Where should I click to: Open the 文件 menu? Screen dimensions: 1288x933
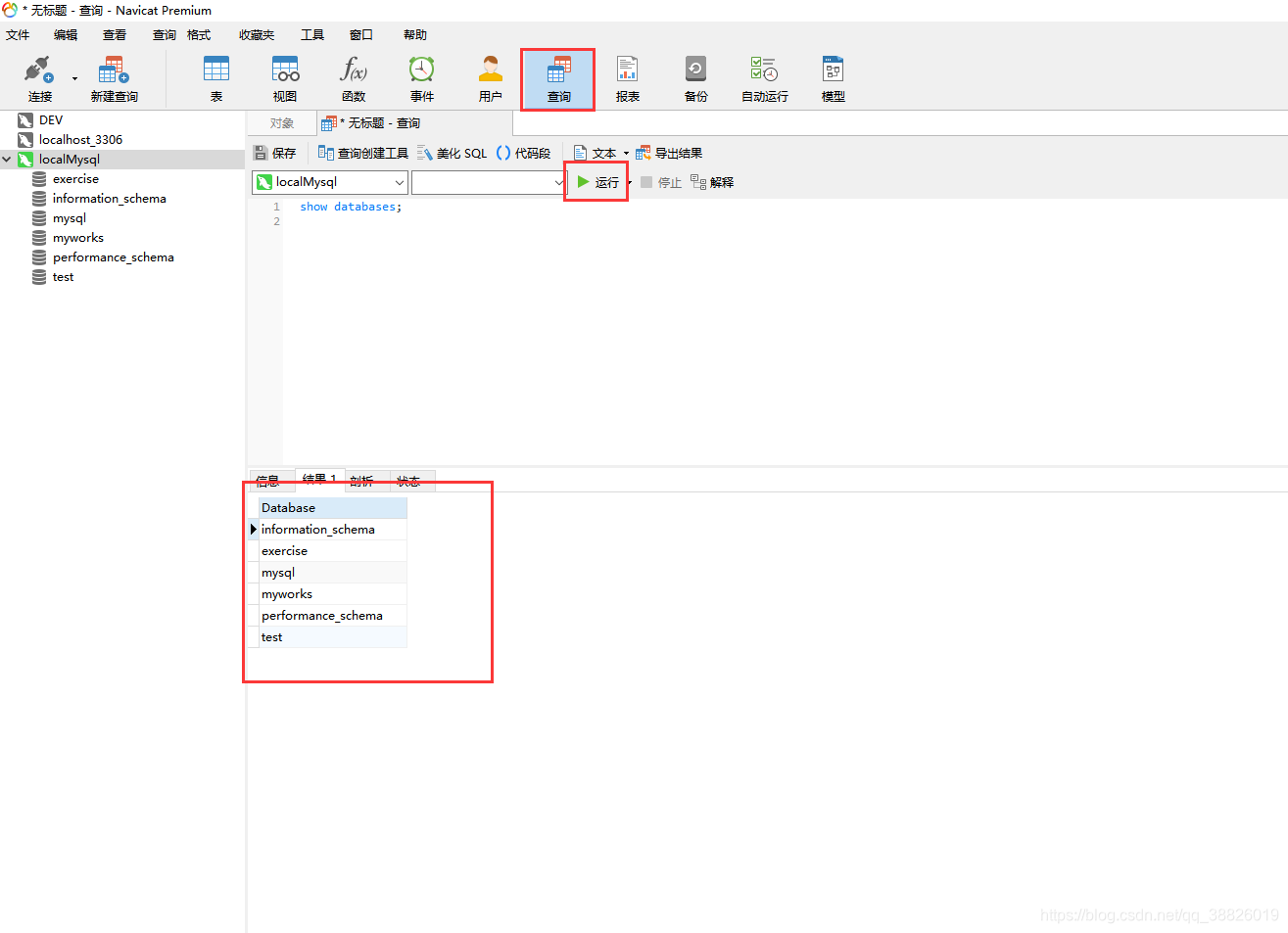tap(18, 35)
